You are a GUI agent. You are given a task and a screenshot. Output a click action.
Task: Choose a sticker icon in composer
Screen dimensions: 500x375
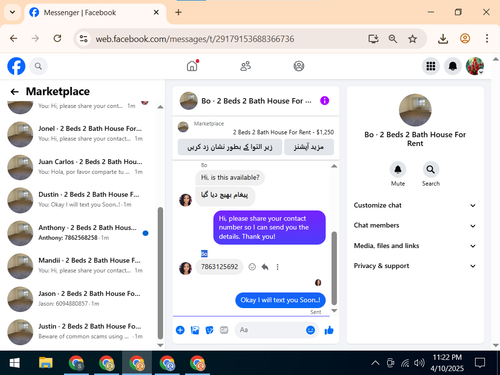coord(209,330)
